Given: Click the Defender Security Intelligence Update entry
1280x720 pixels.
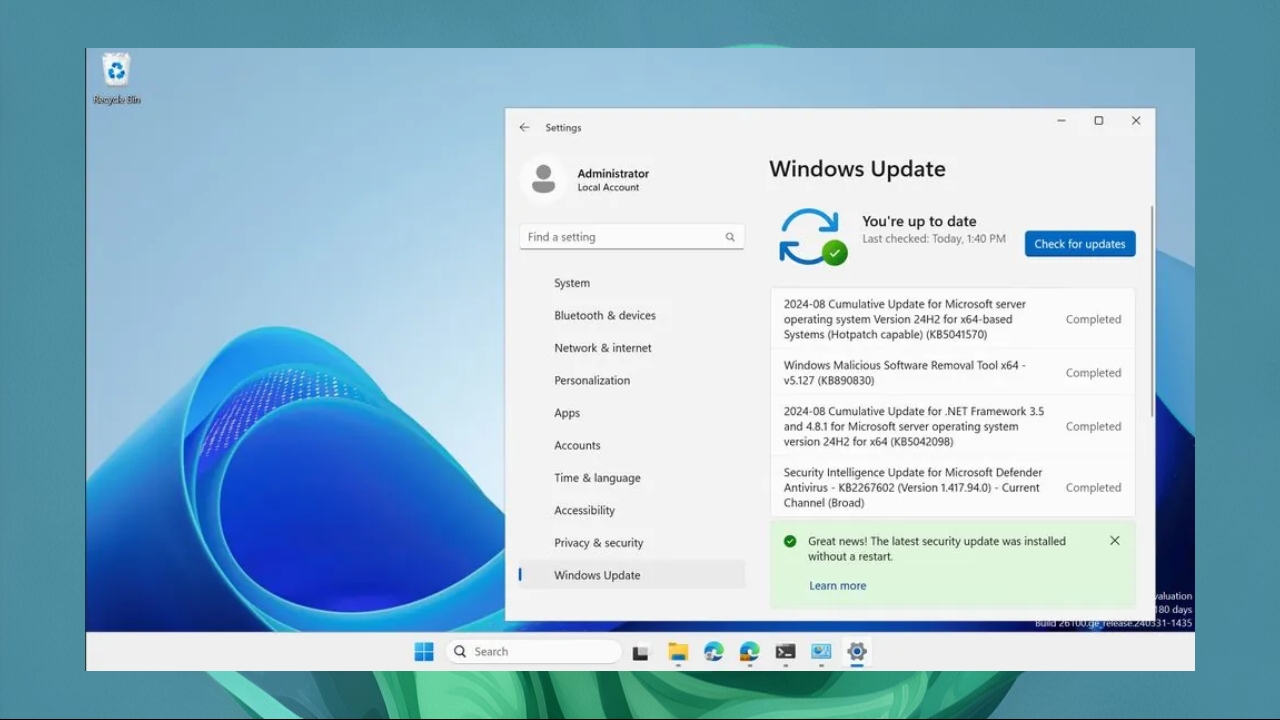Looking at the screenshot, I should pyautogui.click(x=953, y=488).
